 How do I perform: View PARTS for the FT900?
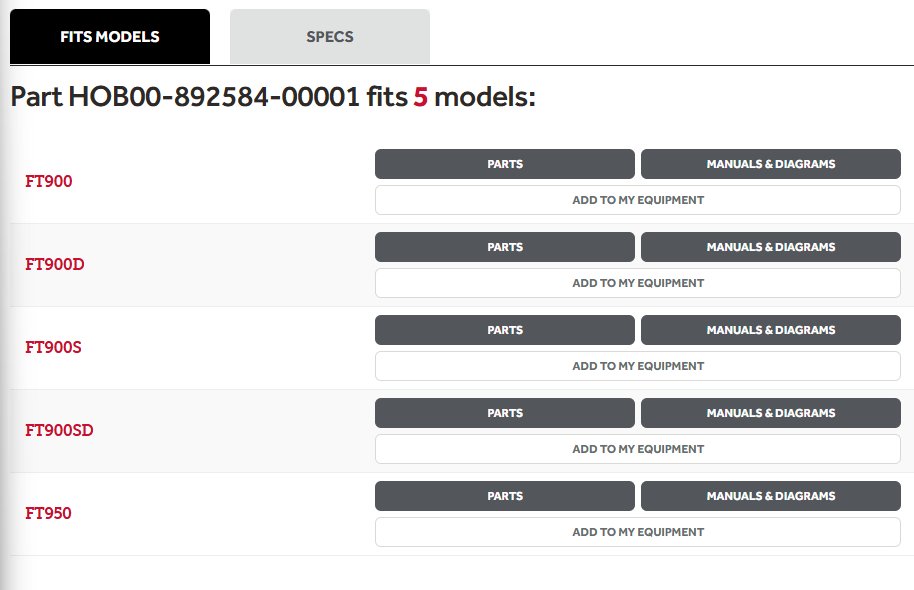point(504,164)
